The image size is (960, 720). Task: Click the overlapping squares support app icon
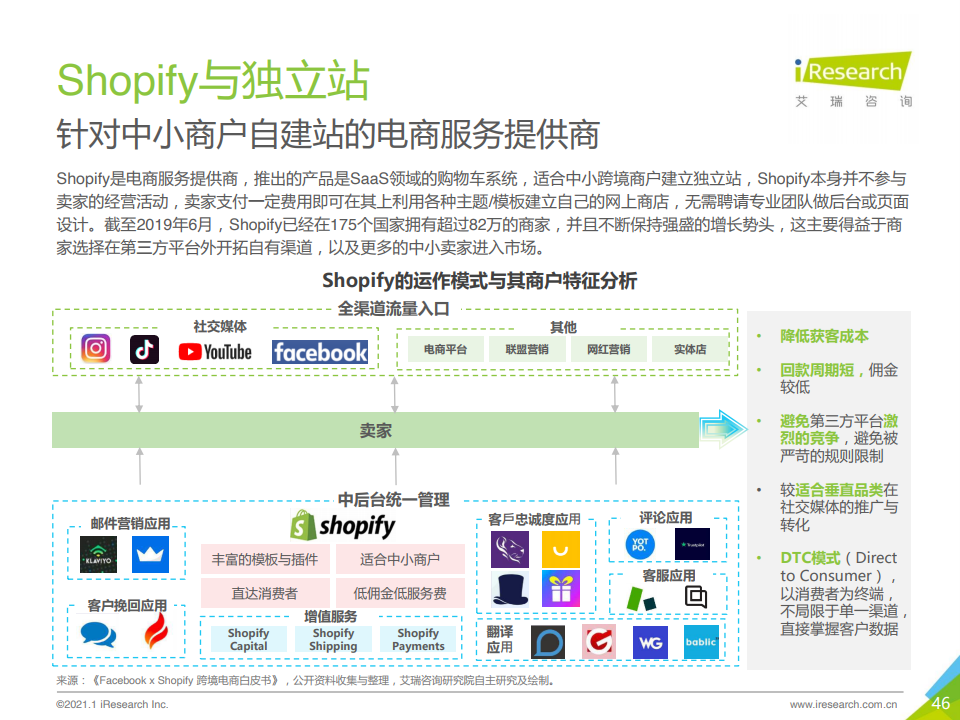click(x=696, y=596)
